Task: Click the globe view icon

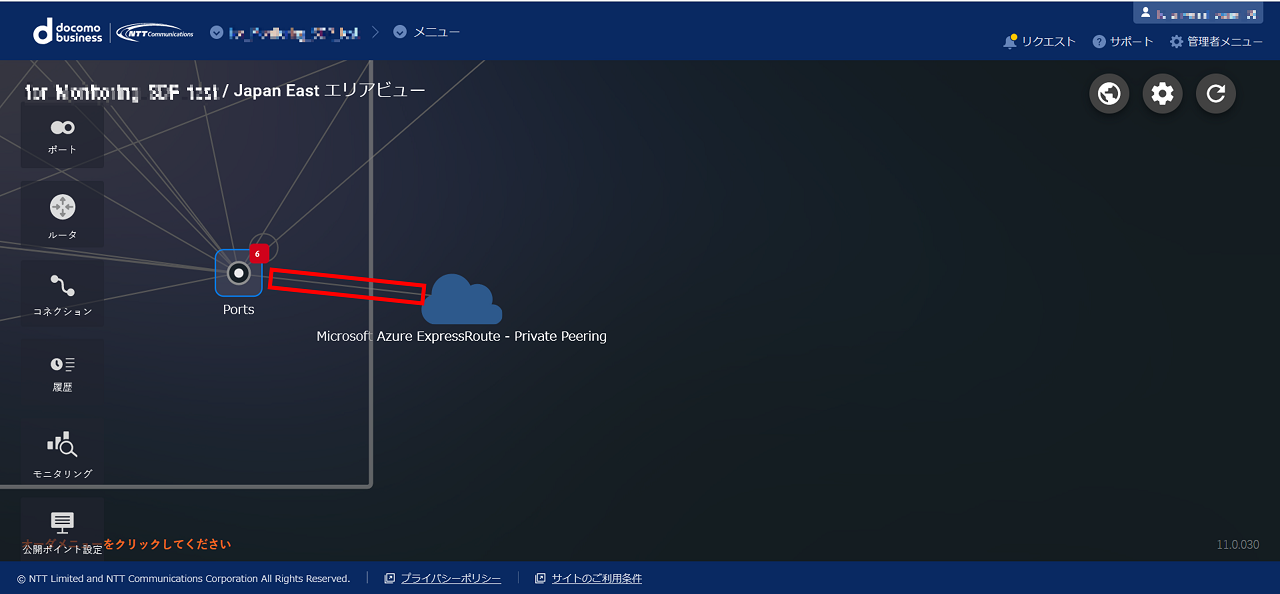Action: [1108, 94]
